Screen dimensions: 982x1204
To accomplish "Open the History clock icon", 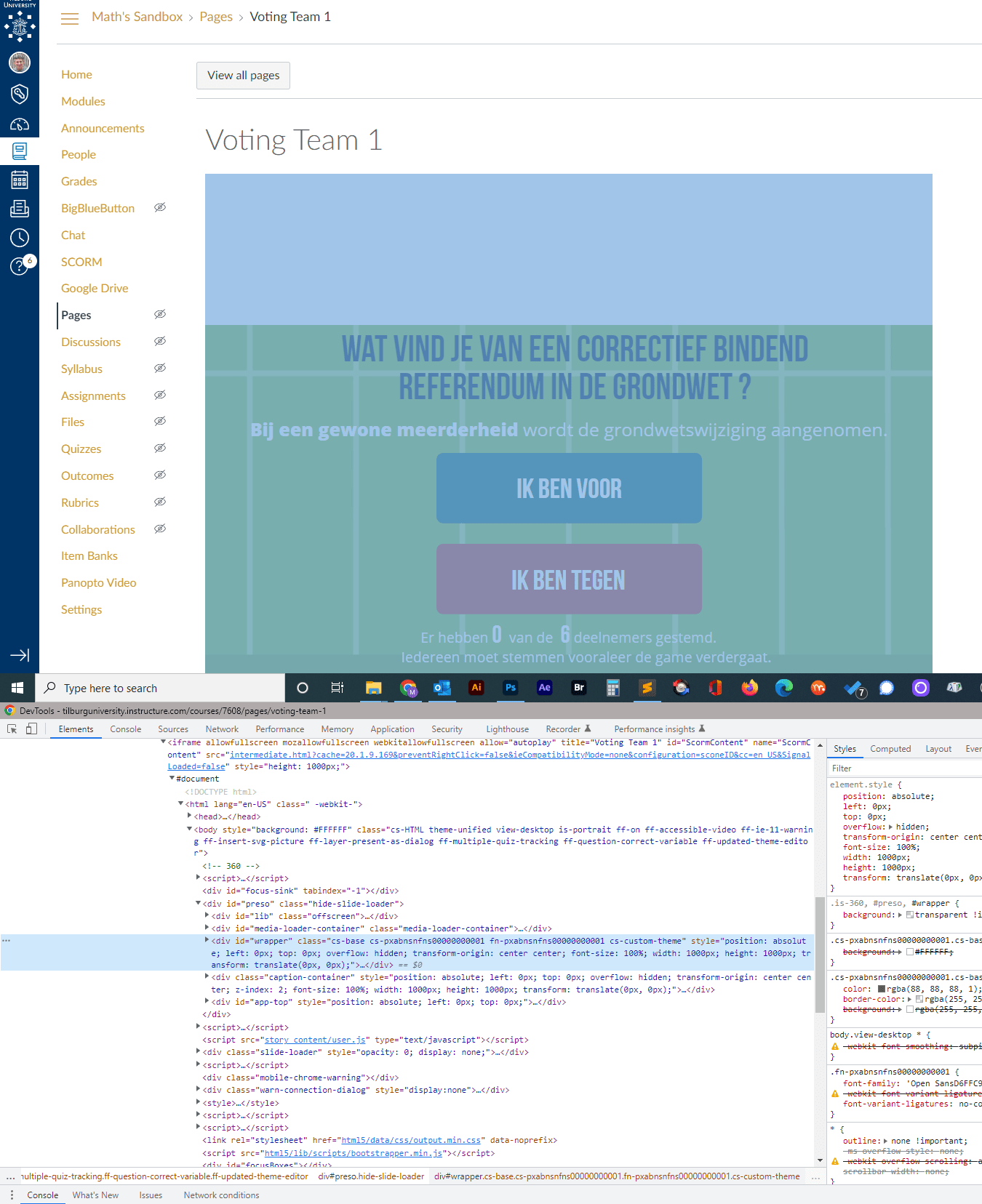I will (x=20, y=237).
